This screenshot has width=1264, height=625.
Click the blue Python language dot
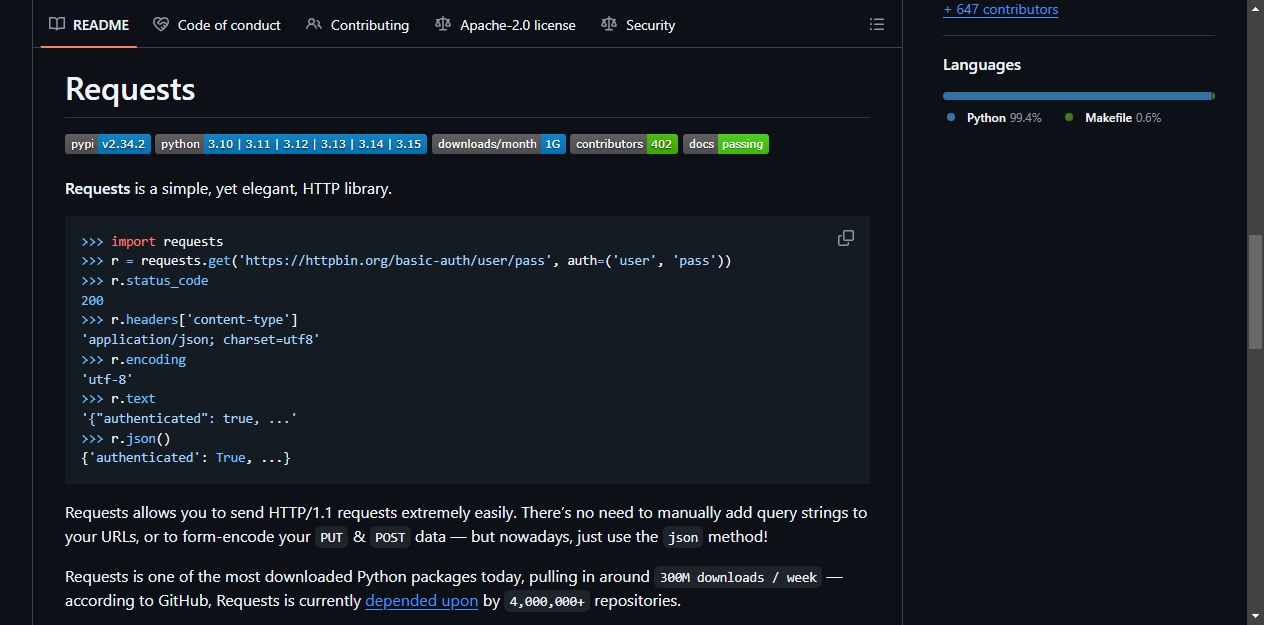point(951,117)
